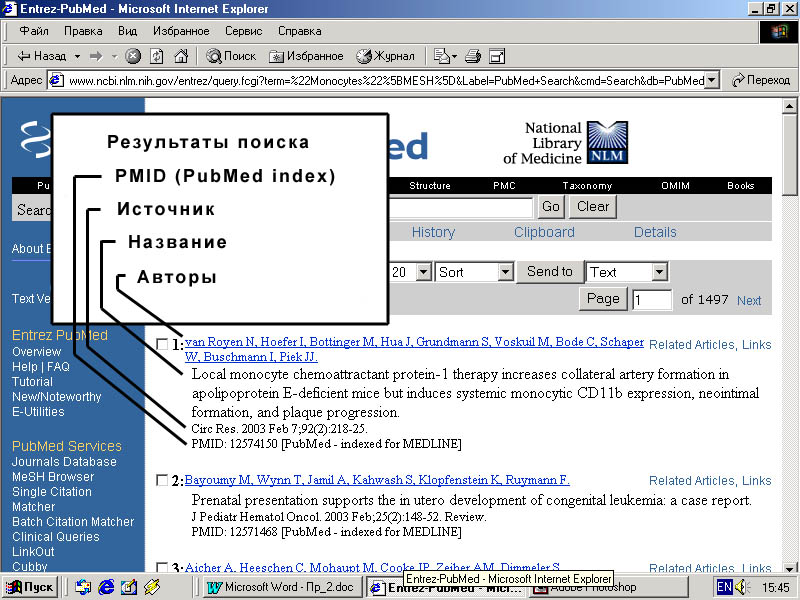Viewport: 800px width, 600px height.
Task: Click the NLM logo image
Action: (x=607, y=142)
